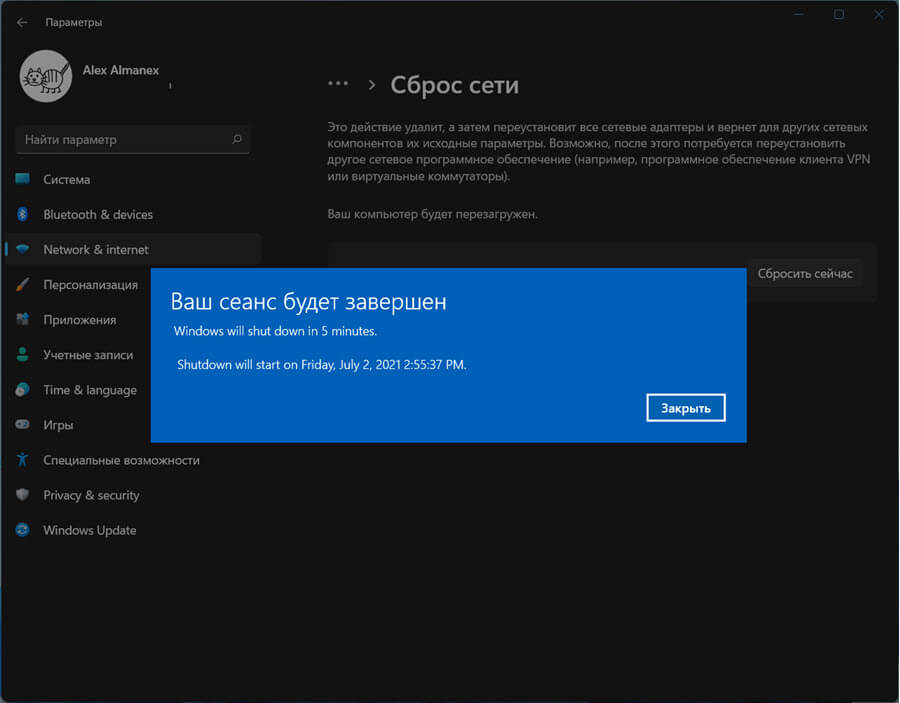Click the Персонализация paintbrush icon
This screenshot has height=703, width=900.
(x=22, y=284)
